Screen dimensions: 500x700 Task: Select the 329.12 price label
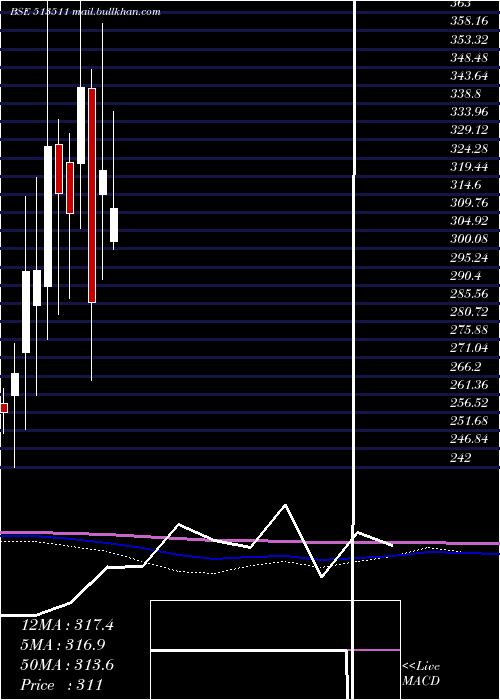468,130
